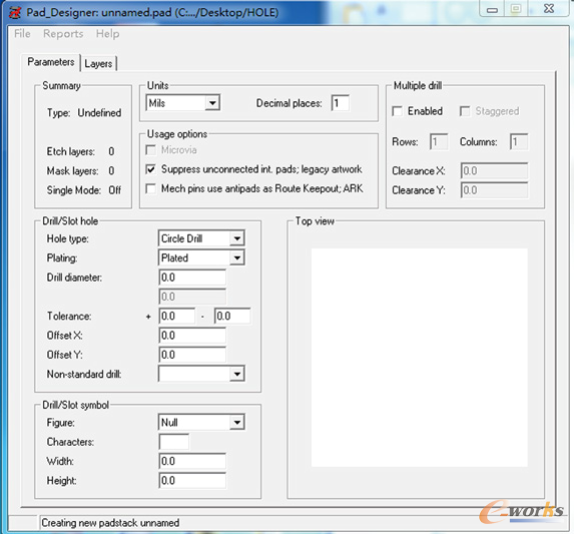Screen dimensions: 574x534
Task: Click the Characters input field
Action: click(x=174, y=442)
